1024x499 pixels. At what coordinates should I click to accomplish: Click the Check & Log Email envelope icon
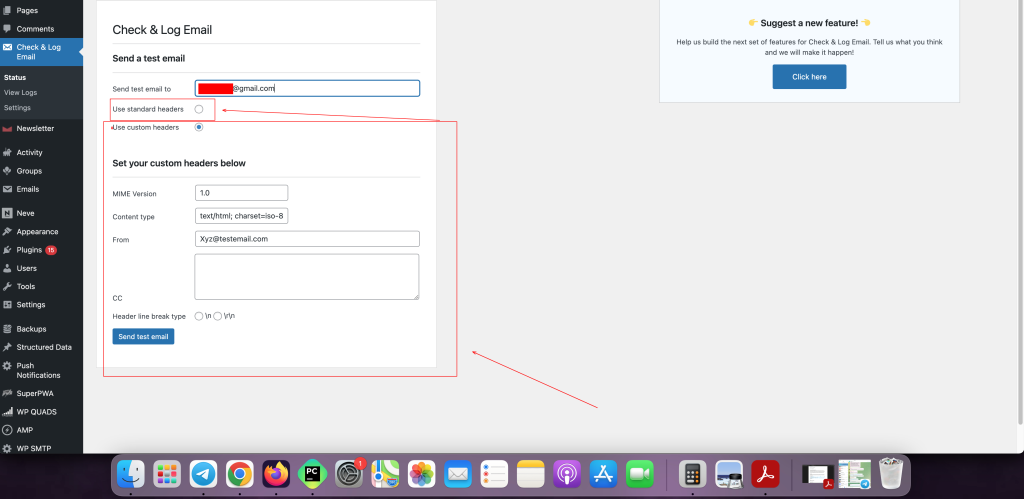coord(7,47)
